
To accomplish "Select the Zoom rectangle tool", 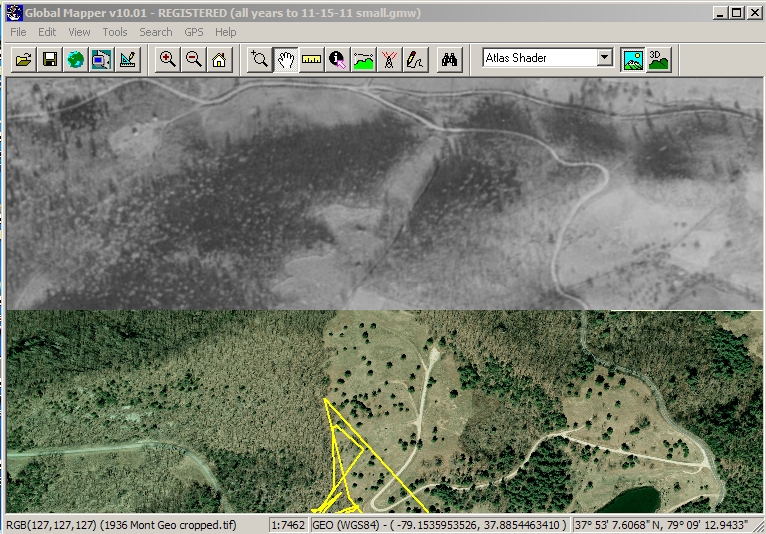I will coord(259,60).
